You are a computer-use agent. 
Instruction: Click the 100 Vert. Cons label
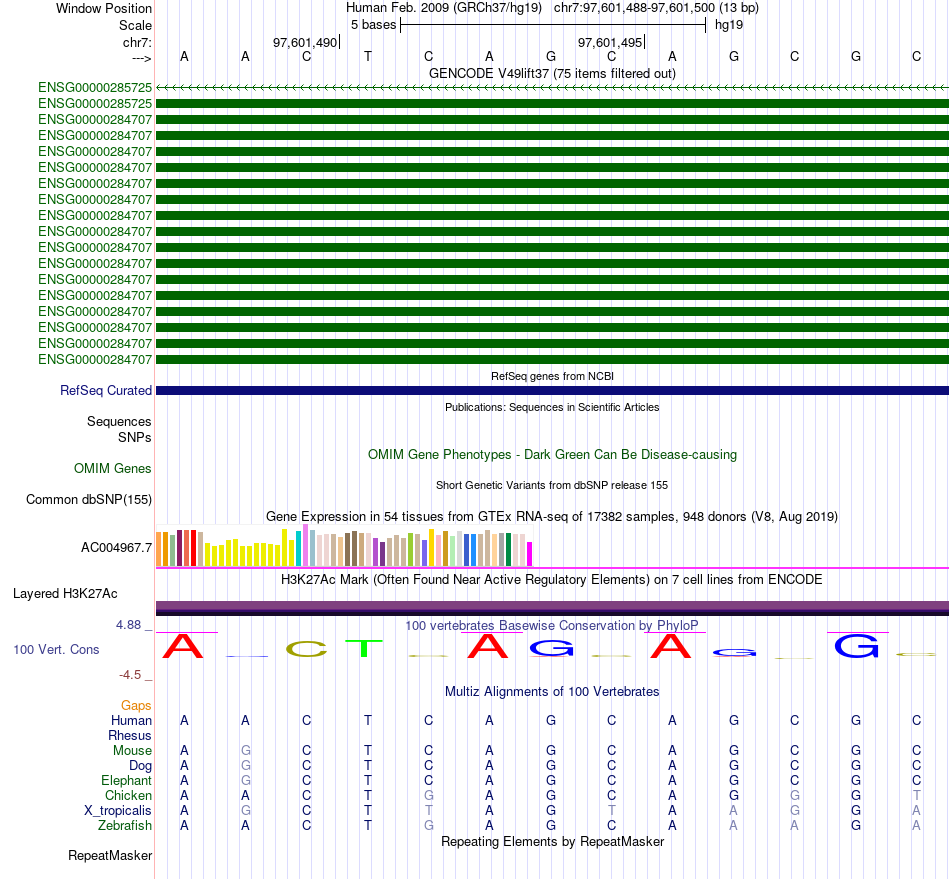(56, 649)
